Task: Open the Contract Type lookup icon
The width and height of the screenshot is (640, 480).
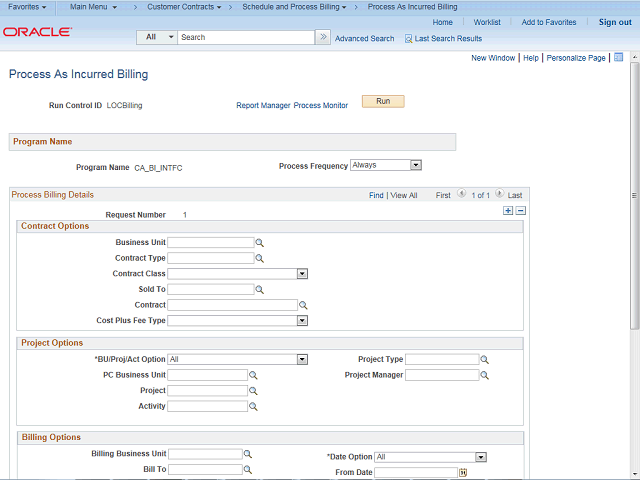Action: pos(259,258)
